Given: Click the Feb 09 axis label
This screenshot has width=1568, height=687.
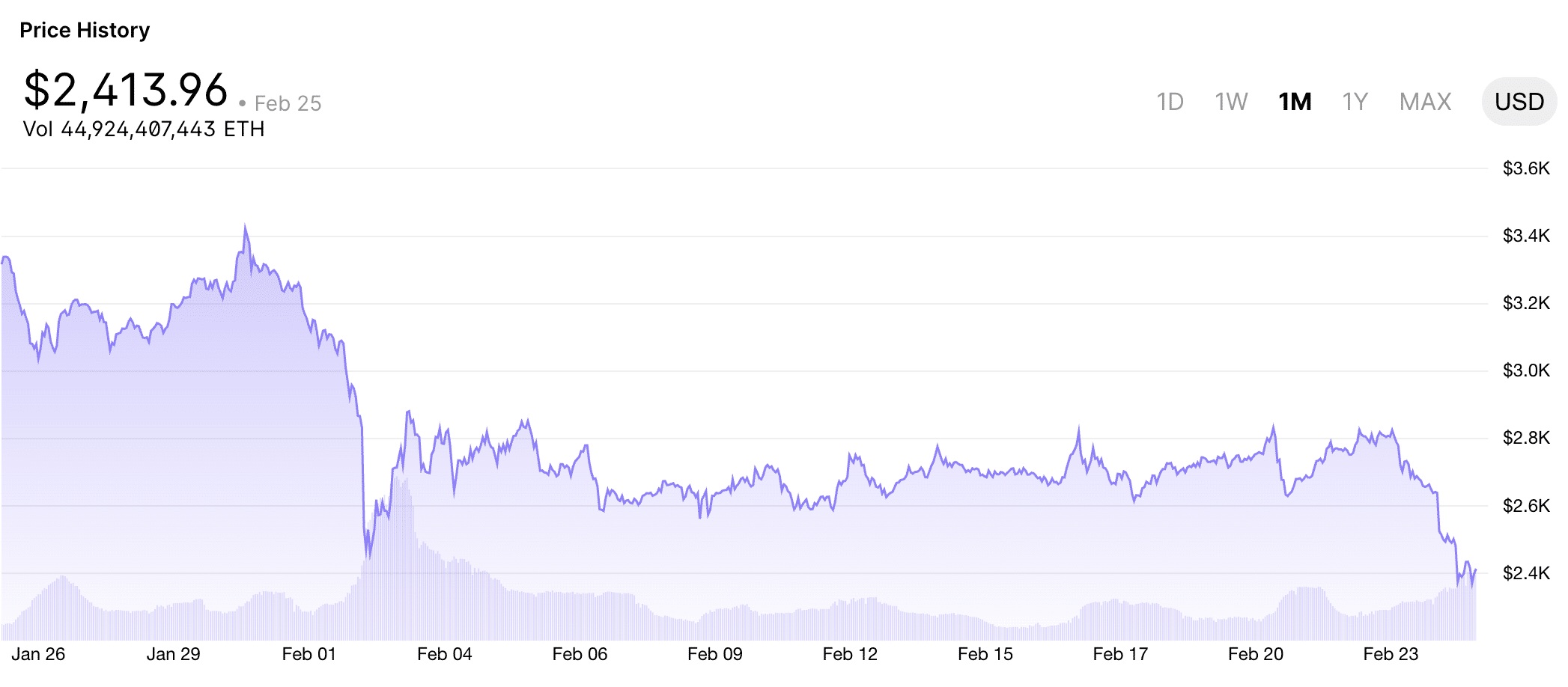Looking at the screenshot, I should pos(714,654).
